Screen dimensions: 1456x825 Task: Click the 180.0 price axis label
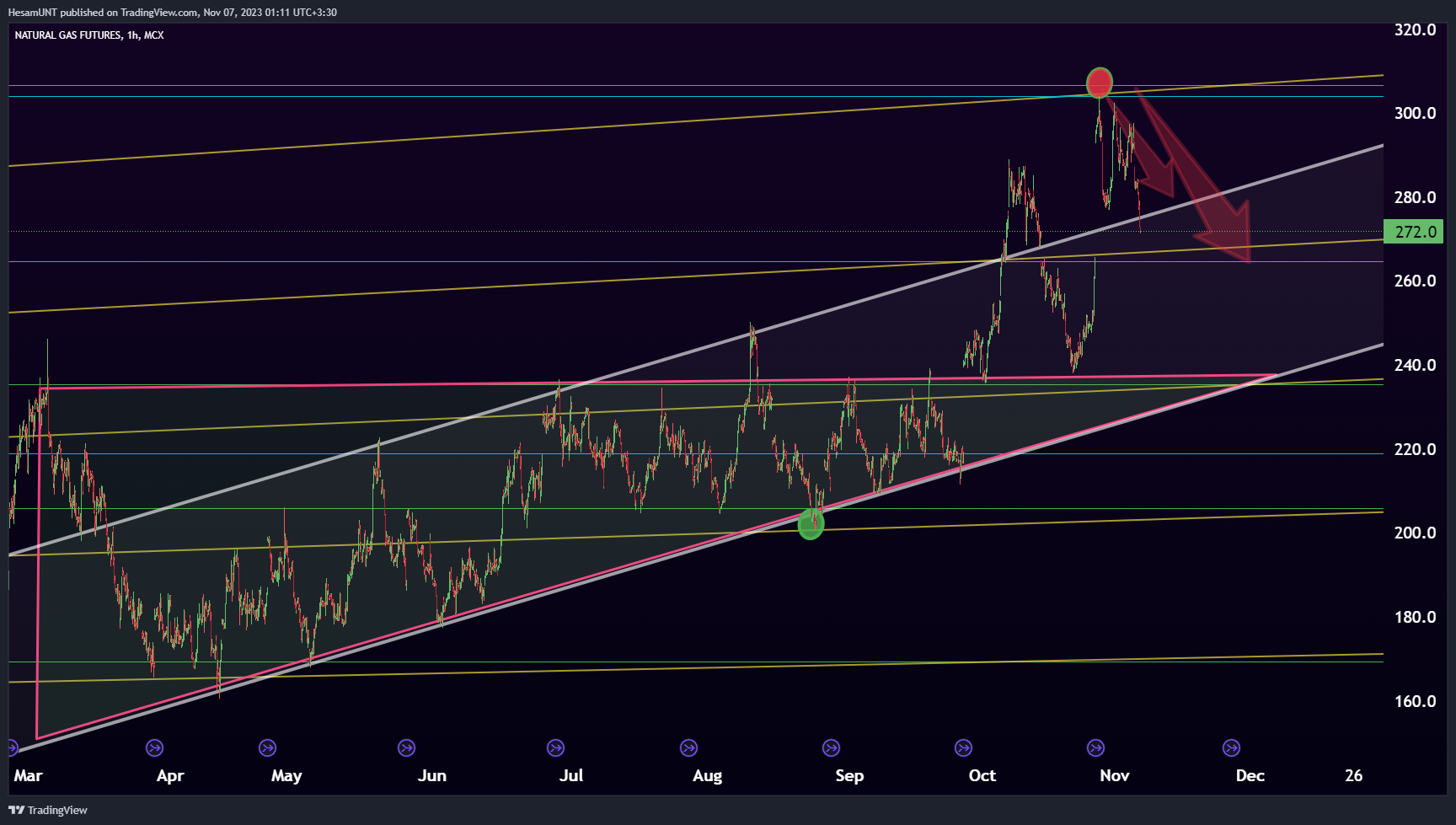1415,617
